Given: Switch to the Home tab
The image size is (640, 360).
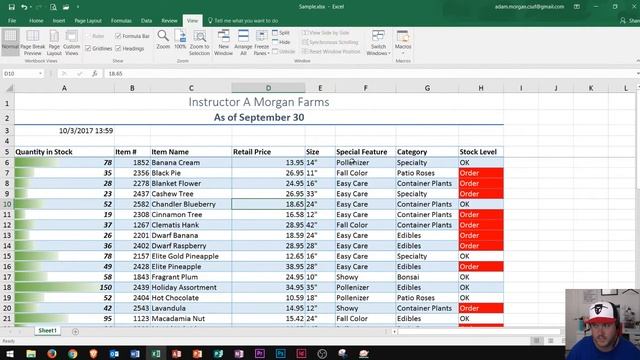Looking at the screenshot, I should [x=36, y=20].
